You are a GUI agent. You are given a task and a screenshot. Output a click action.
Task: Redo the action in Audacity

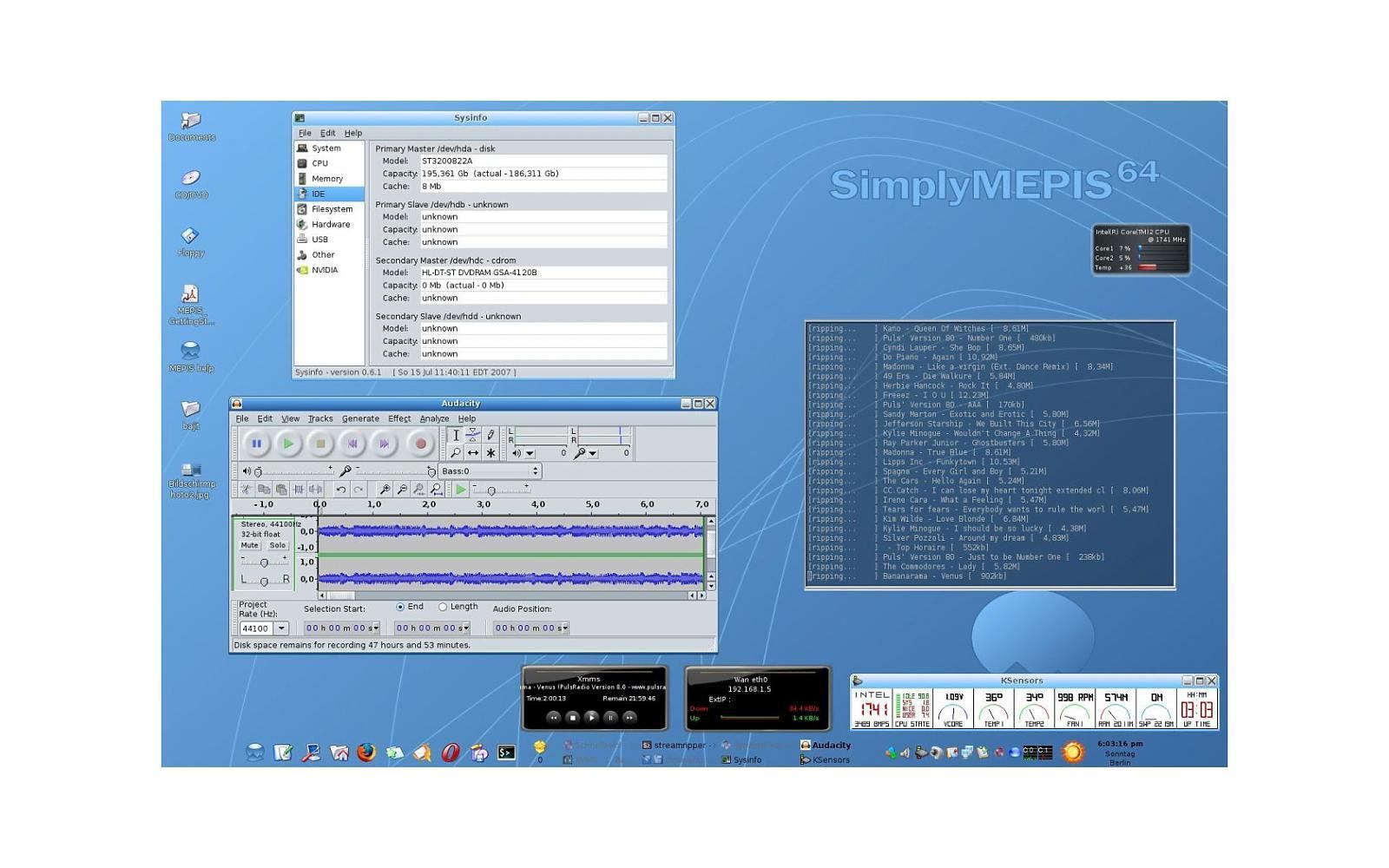[359, 490]
